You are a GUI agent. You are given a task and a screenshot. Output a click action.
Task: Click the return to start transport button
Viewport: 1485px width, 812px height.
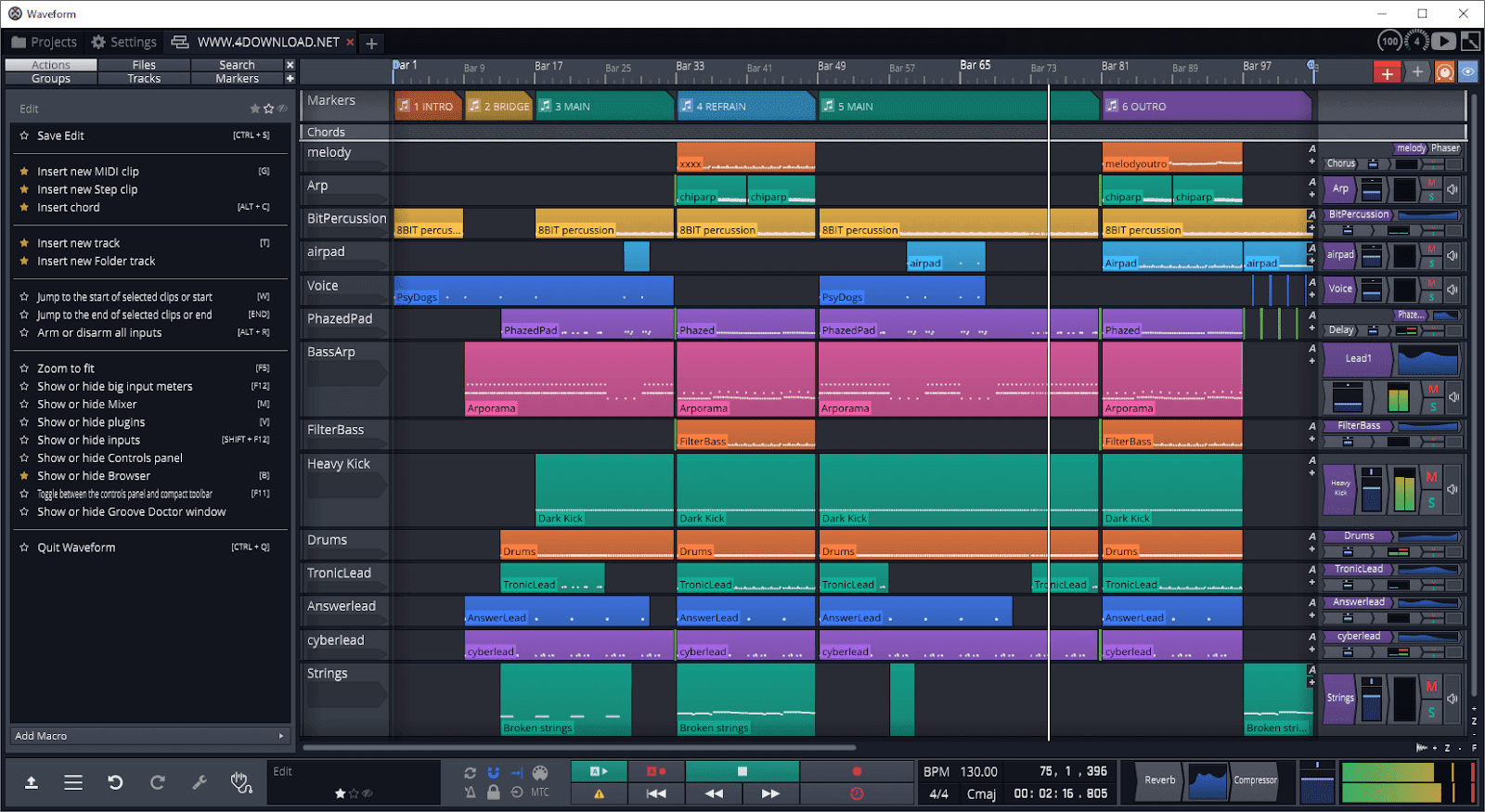pyautogui.click(x=656, y=793)
